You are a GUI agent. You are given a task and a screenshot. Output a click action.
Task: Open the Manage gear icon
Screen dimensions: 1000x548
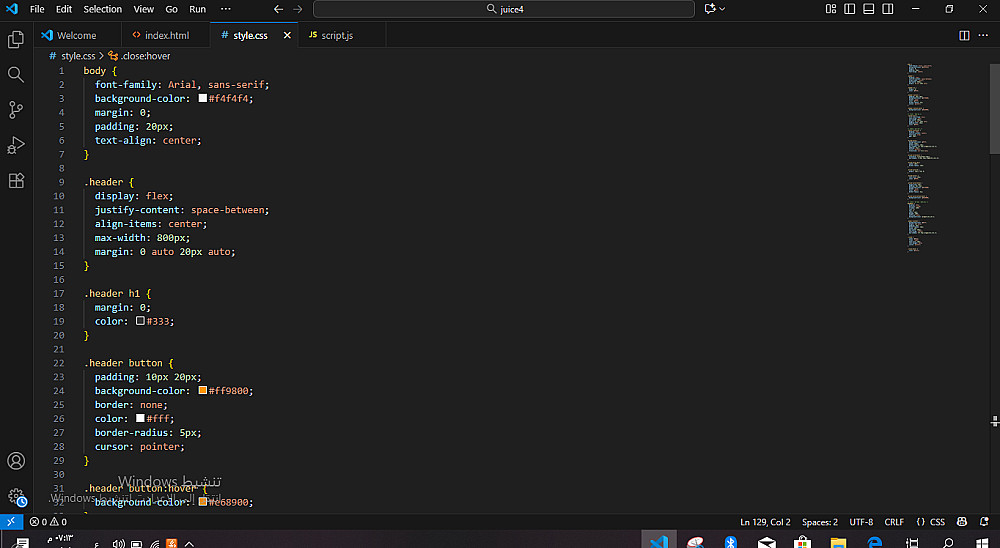pos(16,496)
